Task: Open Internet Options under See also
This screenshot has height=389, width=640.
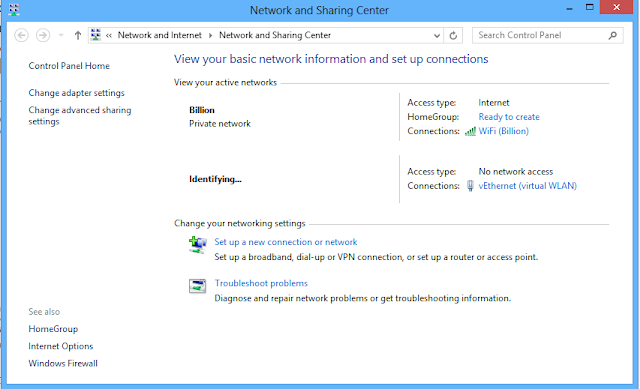Action: coord(61,346)
